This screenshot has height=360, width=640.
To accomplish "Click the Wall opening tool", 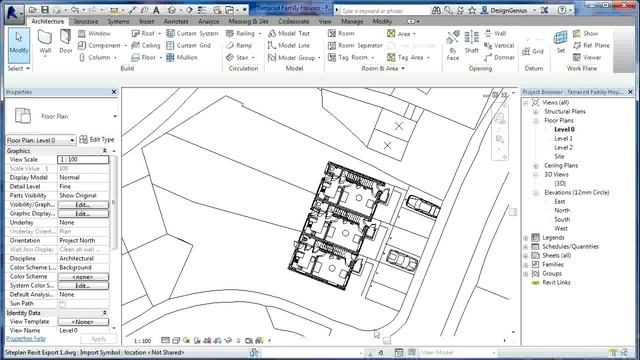I will (495, 33).
